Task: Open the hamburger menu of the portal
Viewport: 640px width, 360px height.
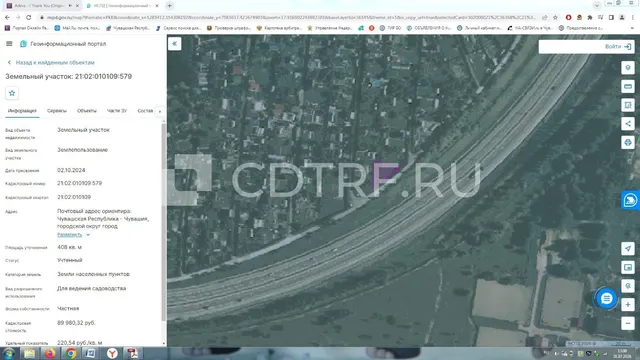Action: point(9,44)
